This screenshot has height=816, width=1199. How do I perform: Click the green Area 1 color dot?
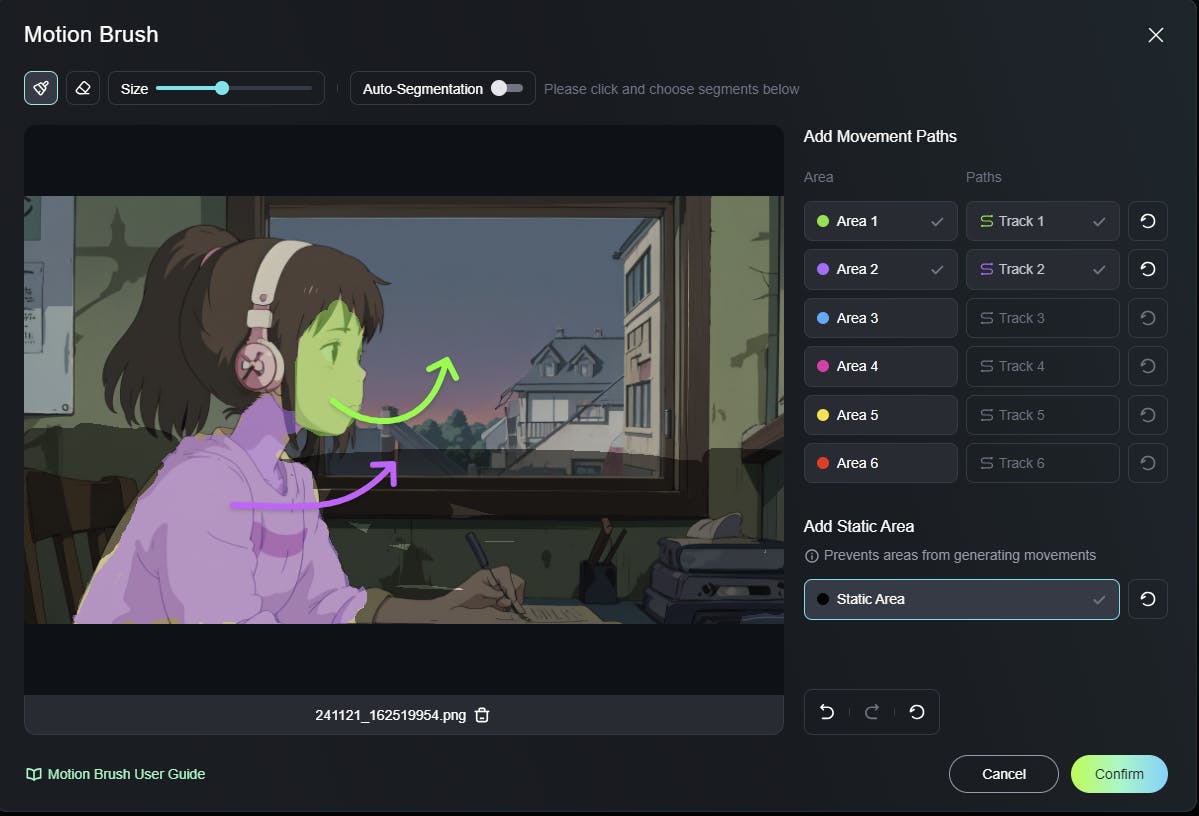point(823,221)
